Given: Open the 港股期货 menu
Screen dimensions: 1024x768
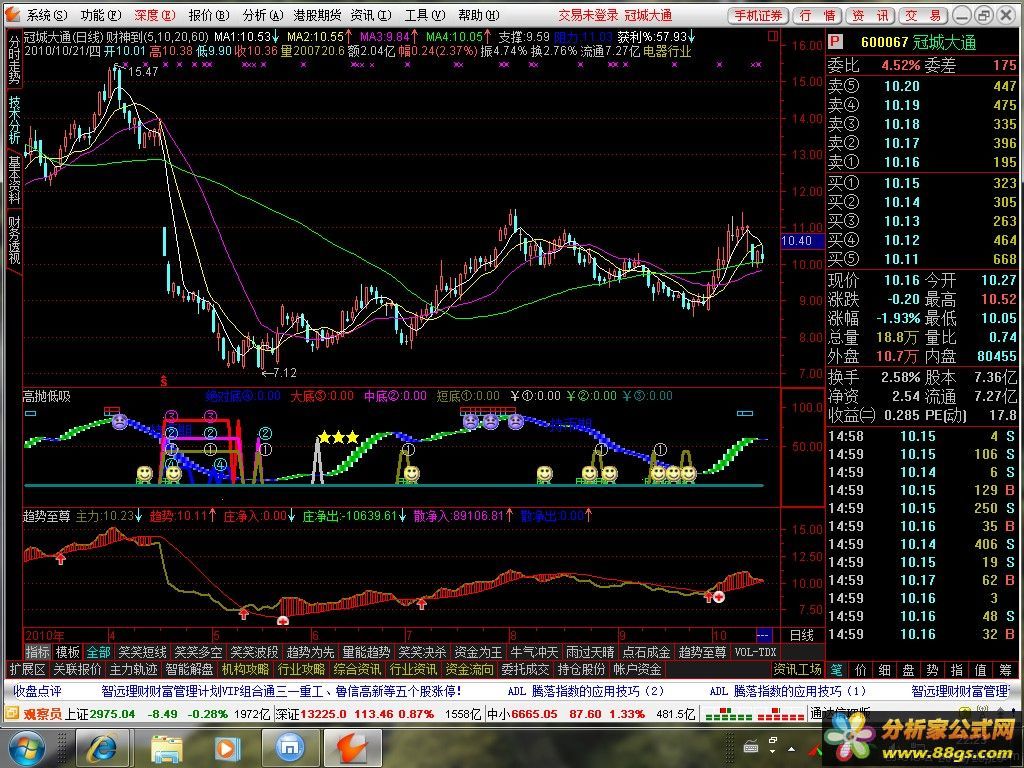Looking at the screenshot, I should pyautogui.click(x=317, y=14).
